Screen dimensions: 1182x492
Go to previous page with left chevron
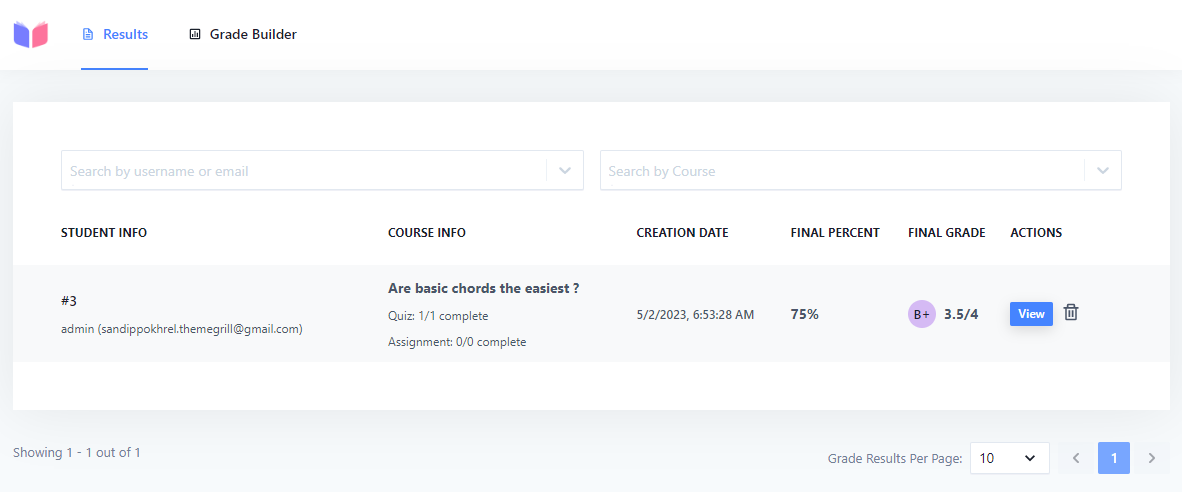pos(1076,458)
